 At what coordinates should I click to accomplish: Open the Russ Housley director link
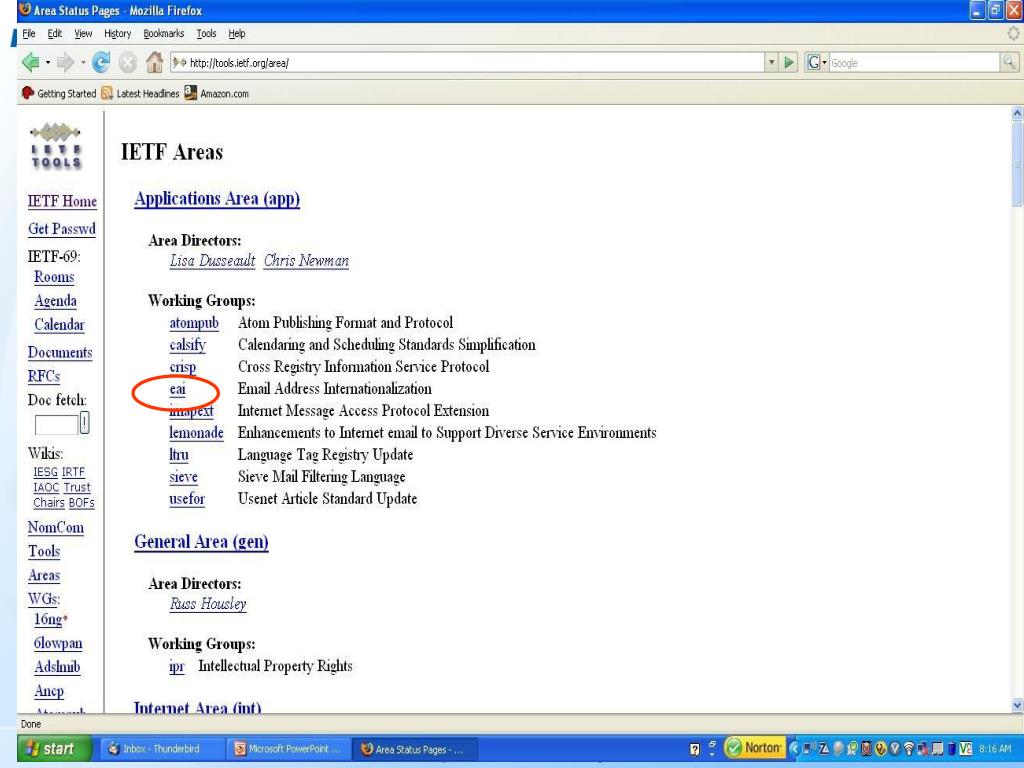pyautogui.click(x=208, y=603)
